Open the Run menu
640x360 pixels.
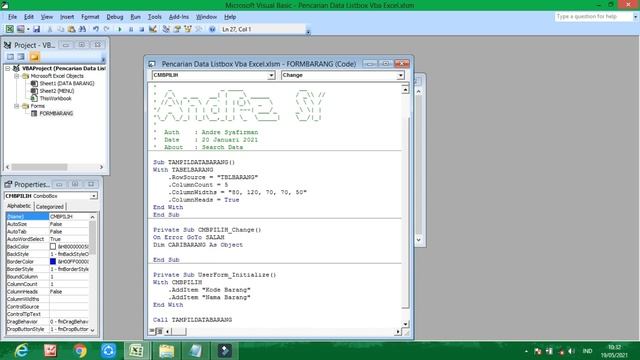click(x=136, y=17)
